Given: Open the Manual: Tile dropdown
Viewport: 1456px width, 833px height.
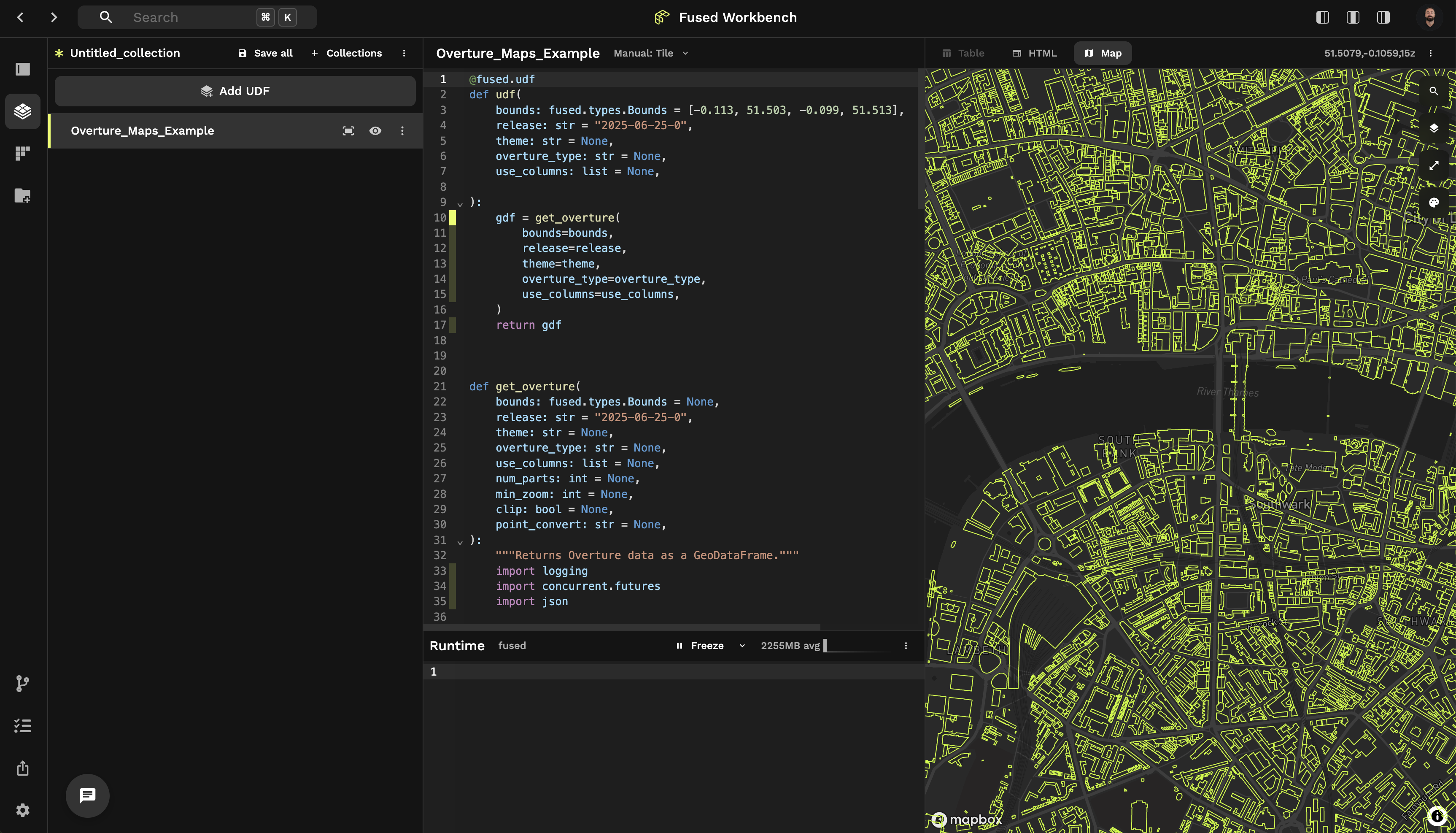Looking at the screenshot, I should [650, 53].
